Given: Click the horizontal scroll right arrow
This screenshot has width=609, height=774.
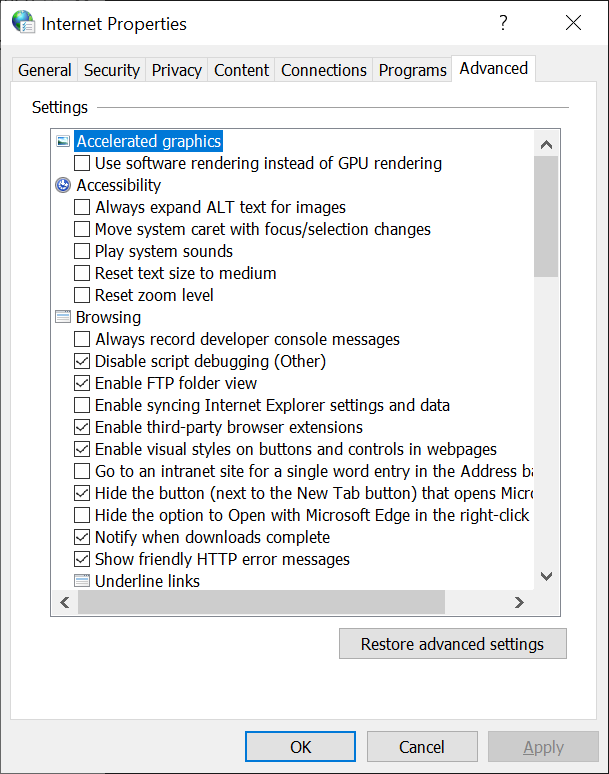Looking at the screenshot, I should click(519, 602).
